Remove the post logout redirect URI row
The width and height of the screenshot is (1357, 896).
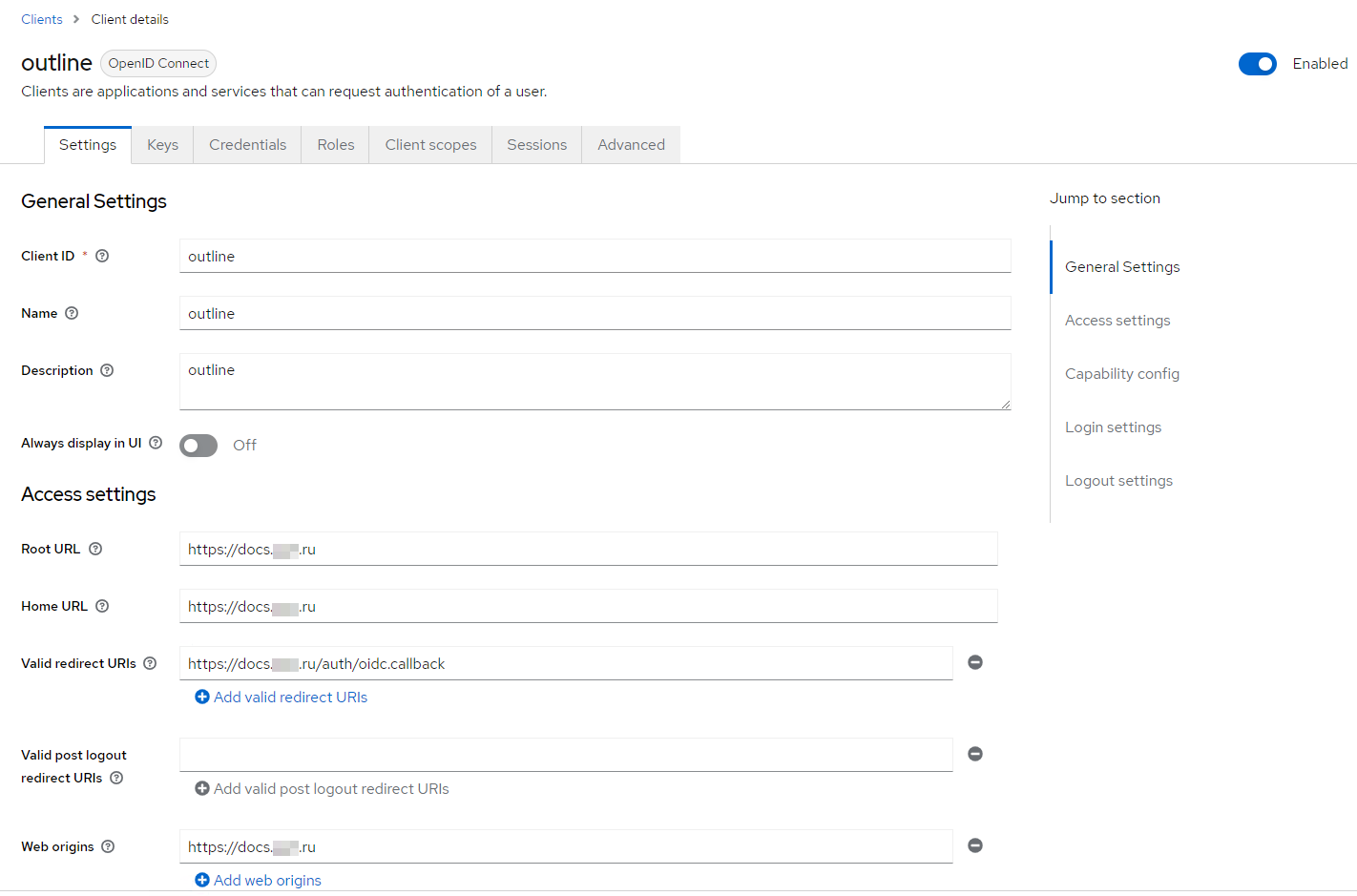click(975, 754)
